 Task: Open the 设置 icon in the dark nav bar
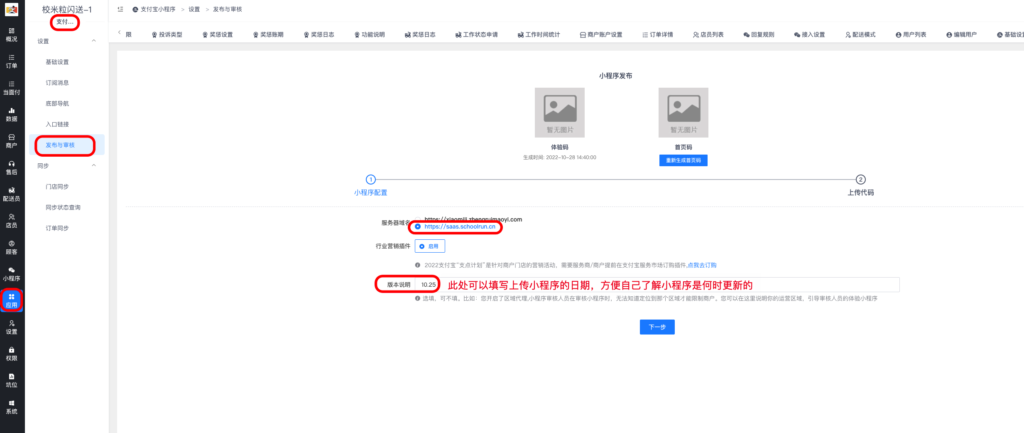point(12,327)
